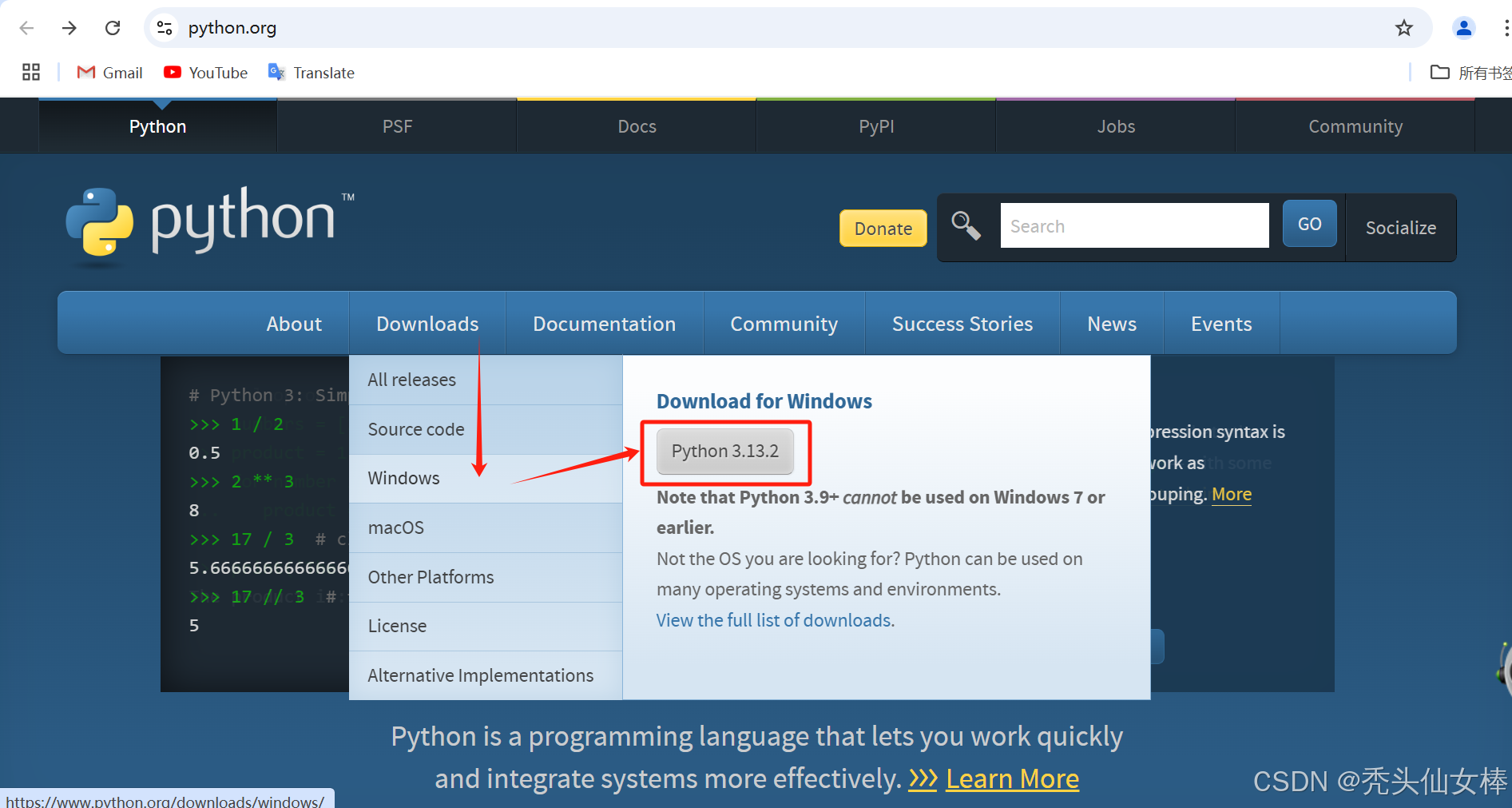
Task: Select the Docs top tab
Action: [637, 126]
